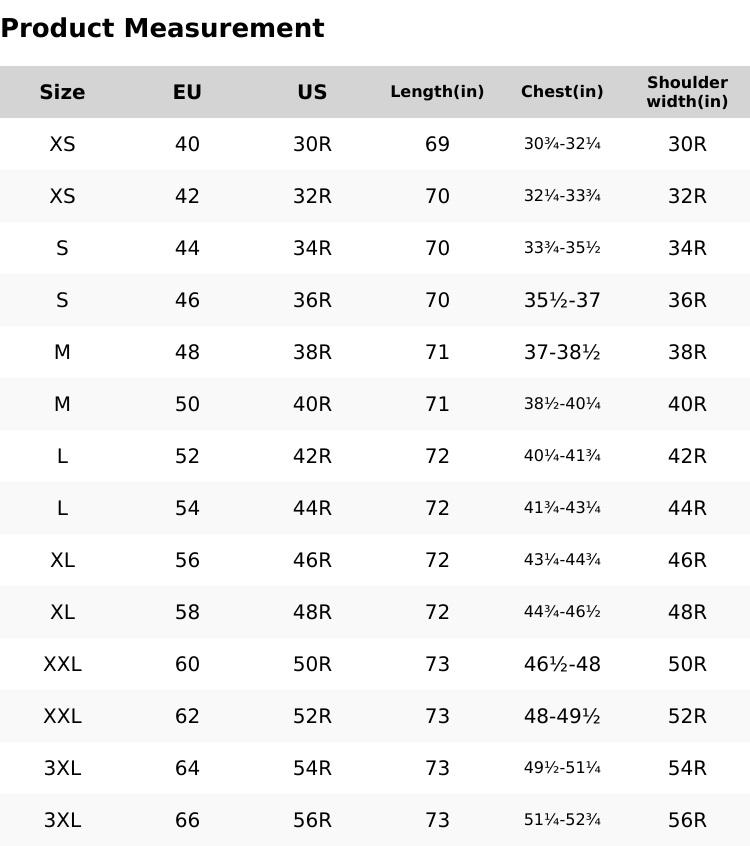The height and width of the screenshot is (846, 750).
Task: Click the 46½-48 chest cell
Action: point(562,664)
